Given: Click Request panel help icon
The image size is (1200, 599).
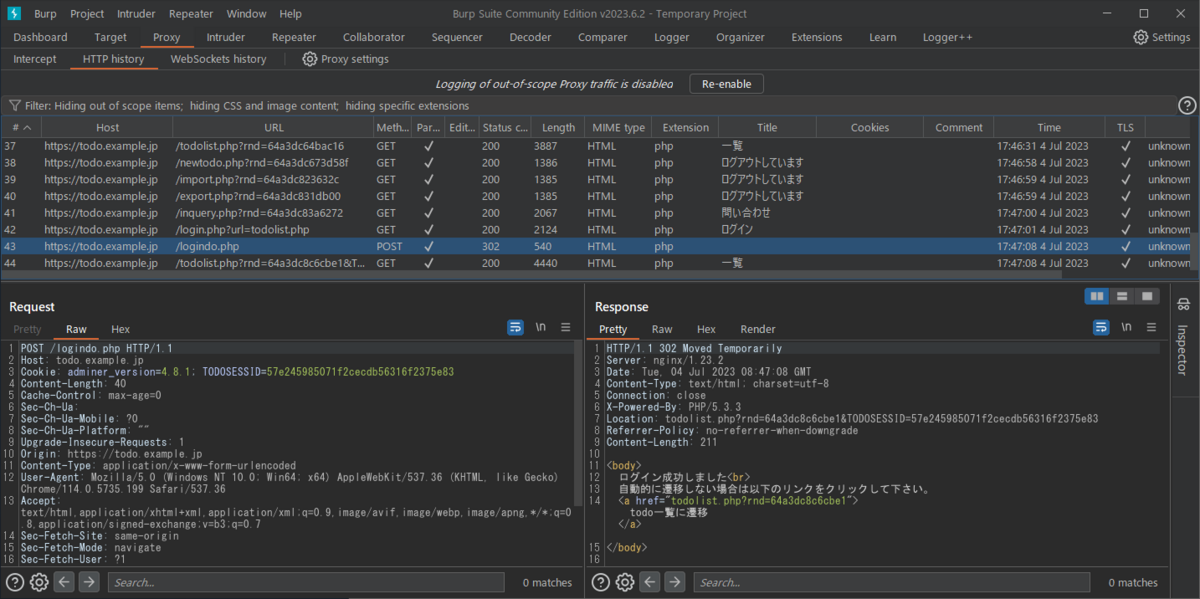Looking at the screenshot, I should (x=15, y=582).
